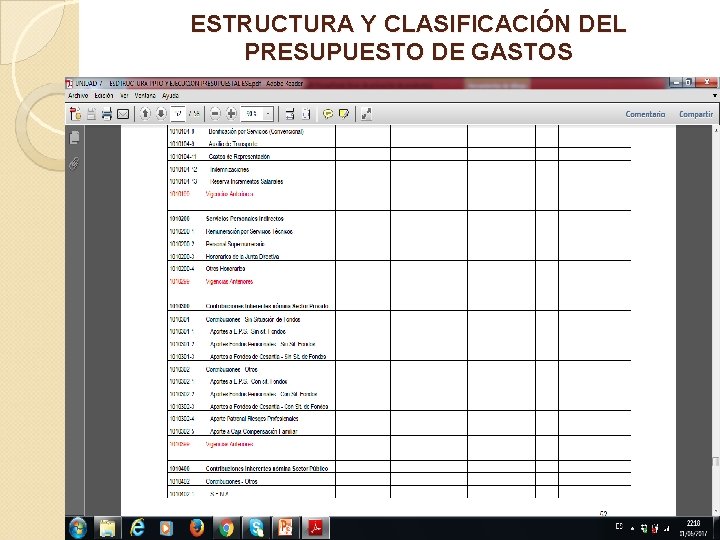Viewport: 720px width, 540px height.
Task: Switch to PowerPoint in the taskbar
Action: point(285,528)
